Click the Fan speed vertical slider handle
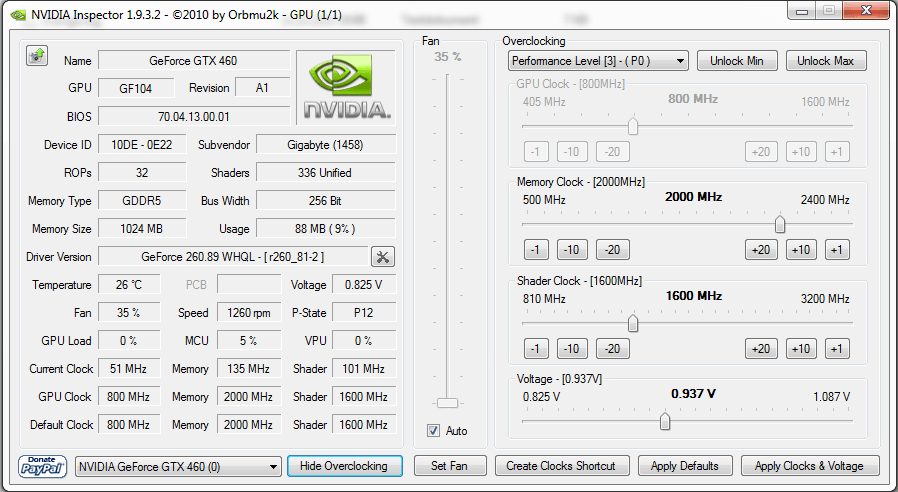The image size is (898, 492). 447,403
